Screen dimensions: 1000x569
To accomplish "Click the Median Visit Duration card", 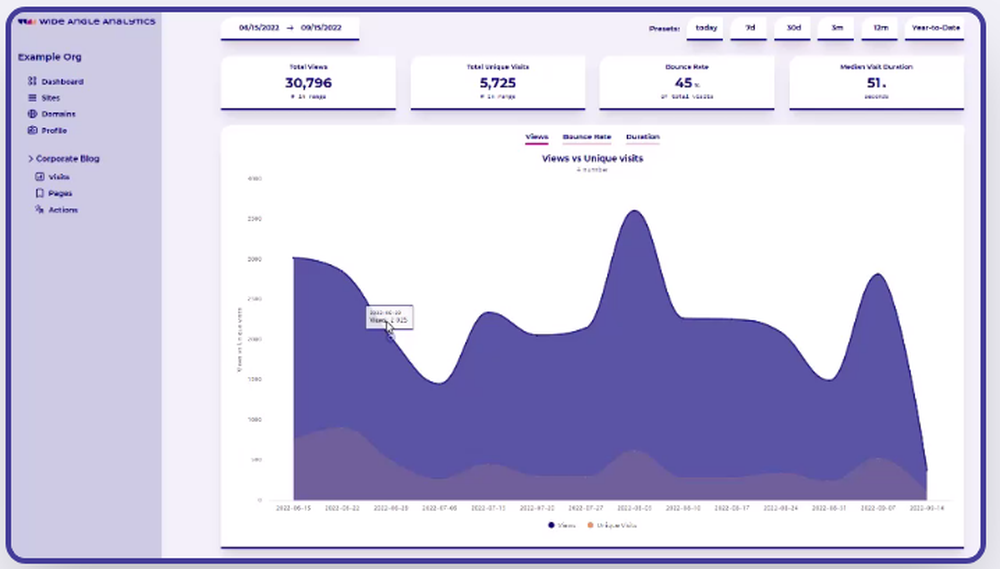I will tap(876, 82).
